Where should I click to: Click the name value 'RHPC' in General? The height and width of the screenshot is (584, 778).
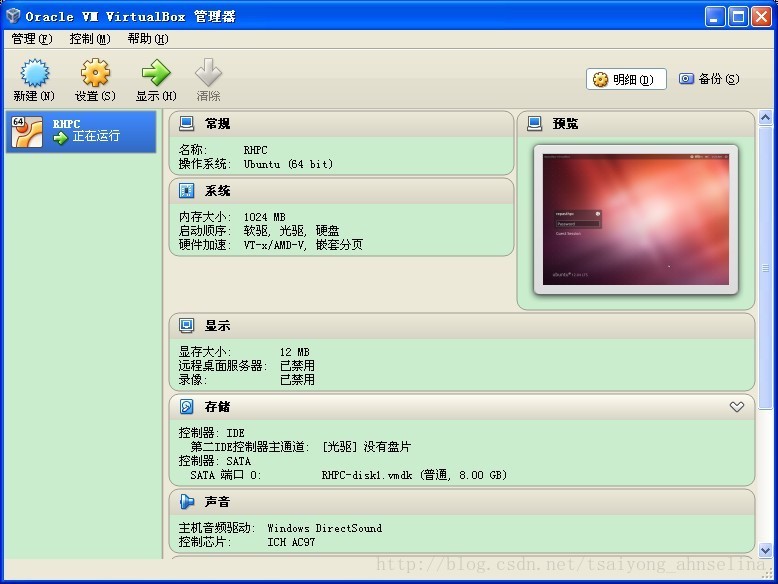tap(256, 150)
